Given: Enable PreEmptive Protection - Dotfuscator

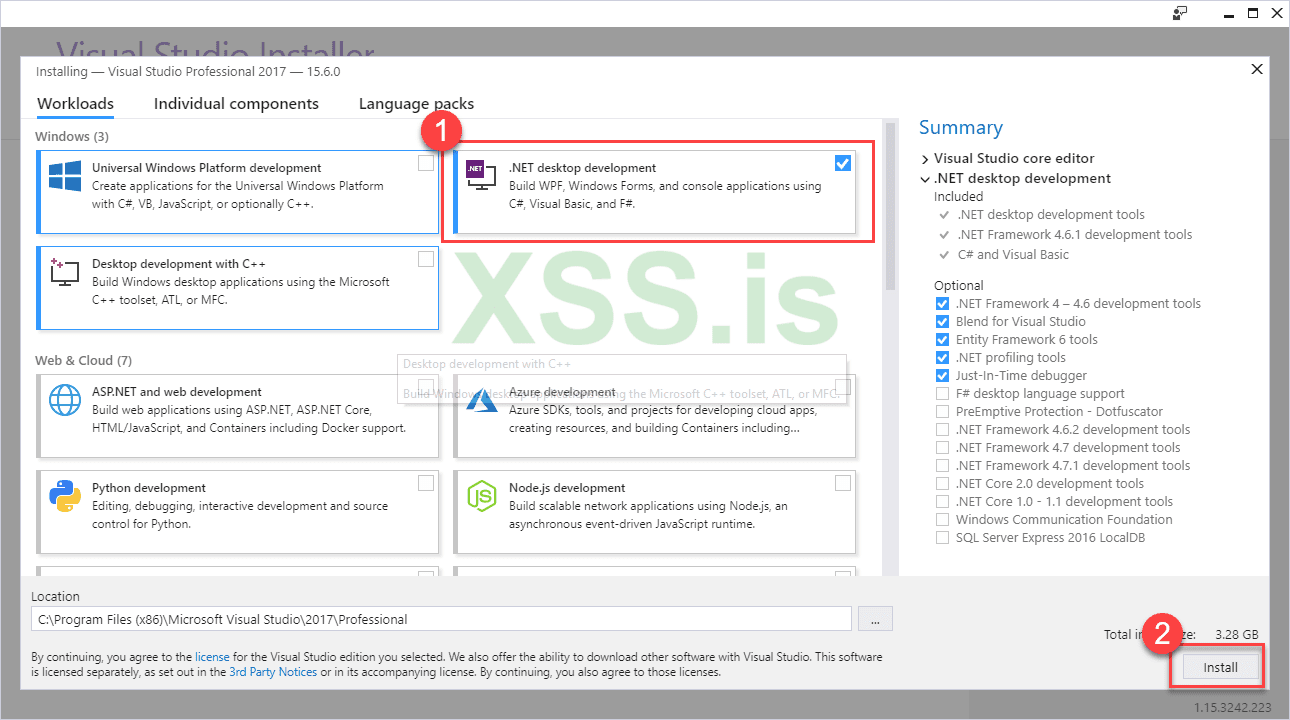Looking at the screenshot, I should [x=942, y=412].
